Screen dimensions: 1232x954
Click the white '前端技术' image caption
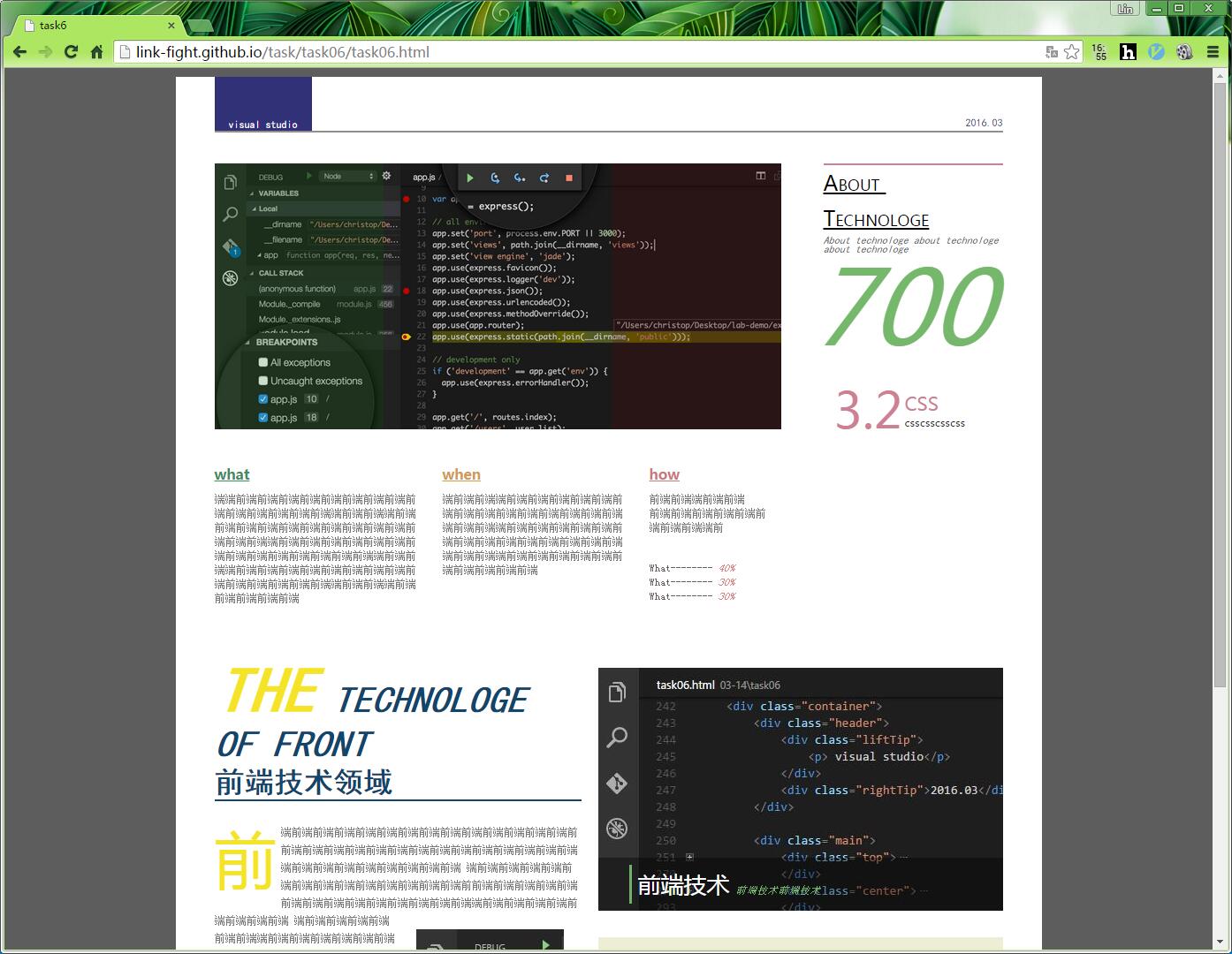pyautogui.click(x=683, y=885)
